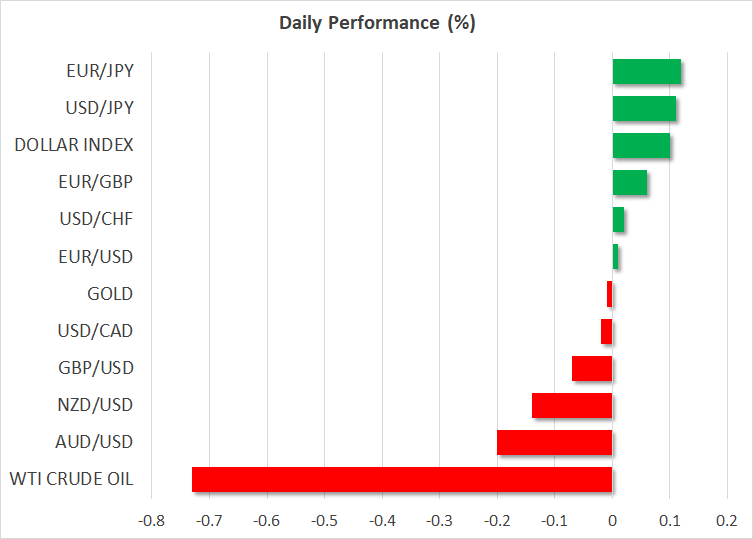The image size is (753, 539).
Task: Click the red GBP/USD bar
Action: click(x=592, y=368)
